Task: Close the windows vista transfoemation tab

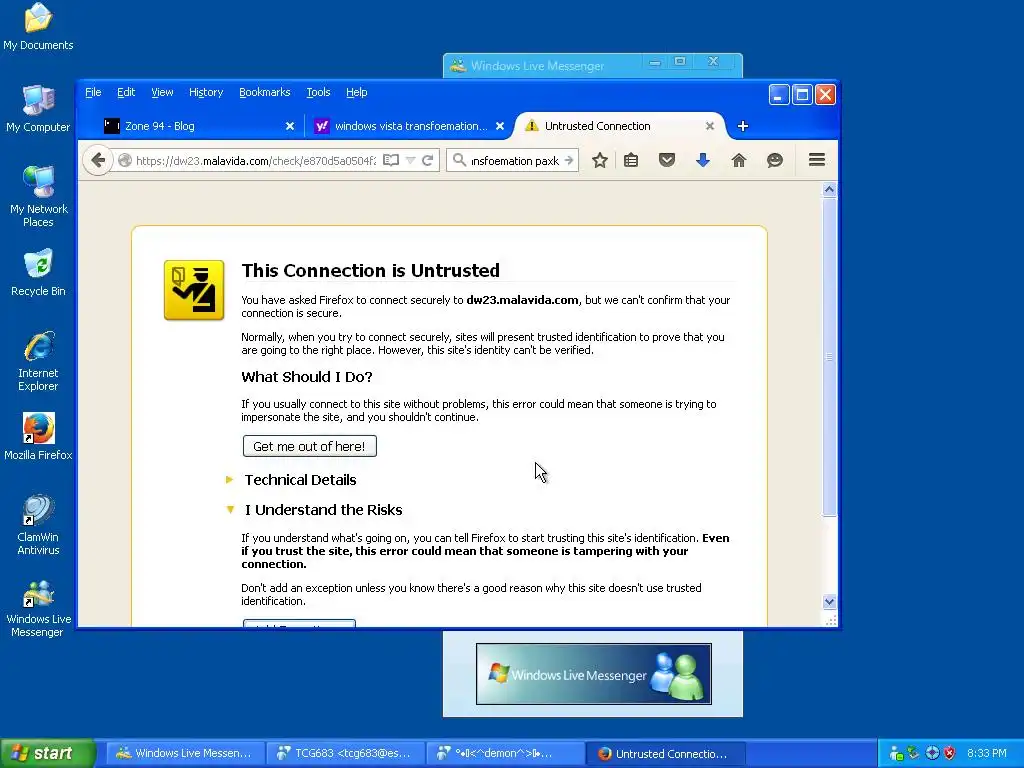Action: coord(500,126)
